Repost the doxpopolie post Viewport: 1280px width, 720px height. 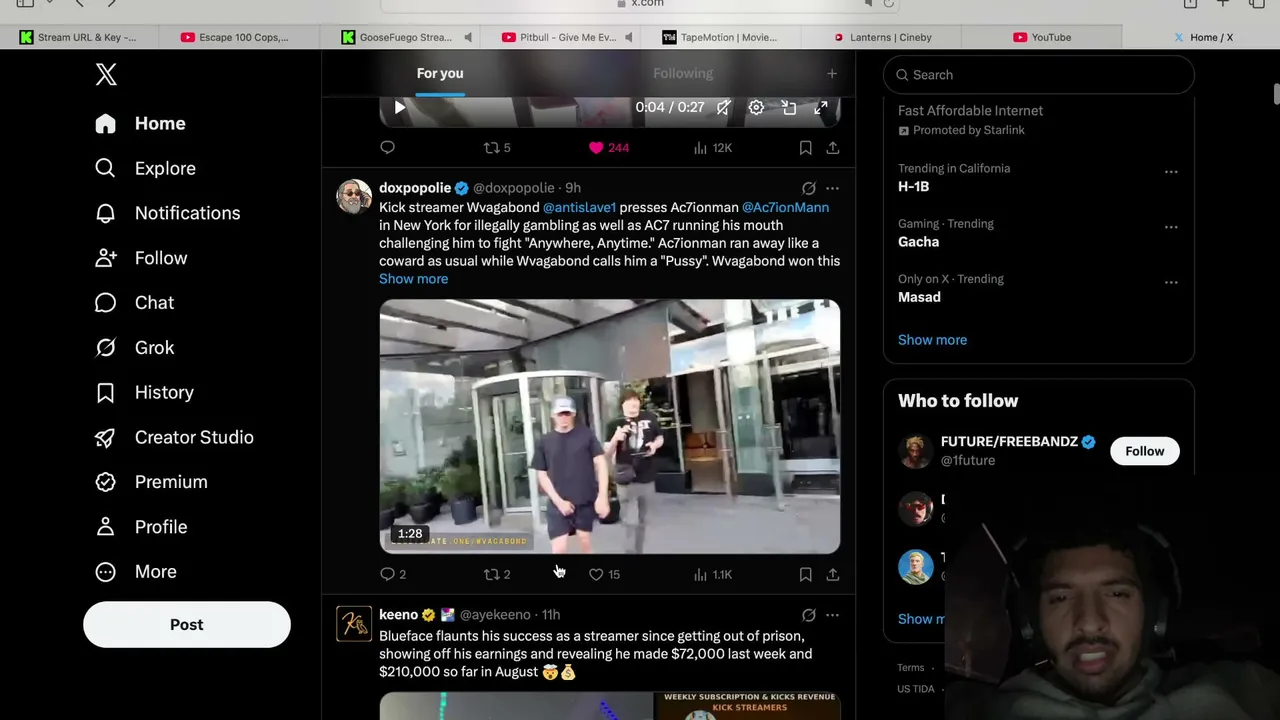click(x=497, y=574)
